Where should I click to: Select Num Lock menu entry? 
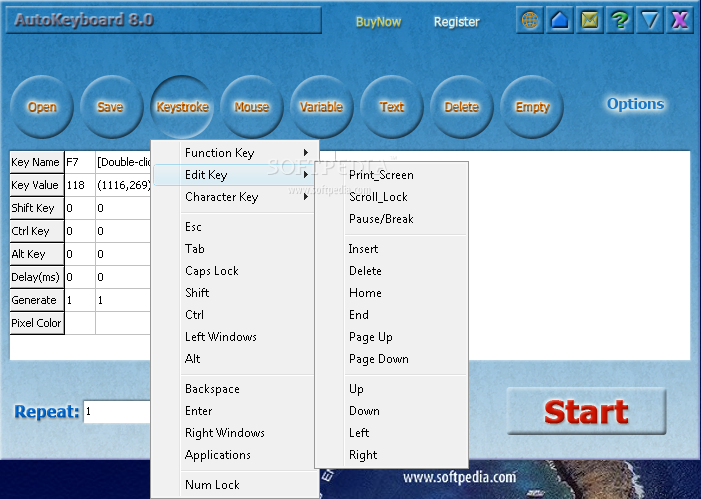[235, 485]
